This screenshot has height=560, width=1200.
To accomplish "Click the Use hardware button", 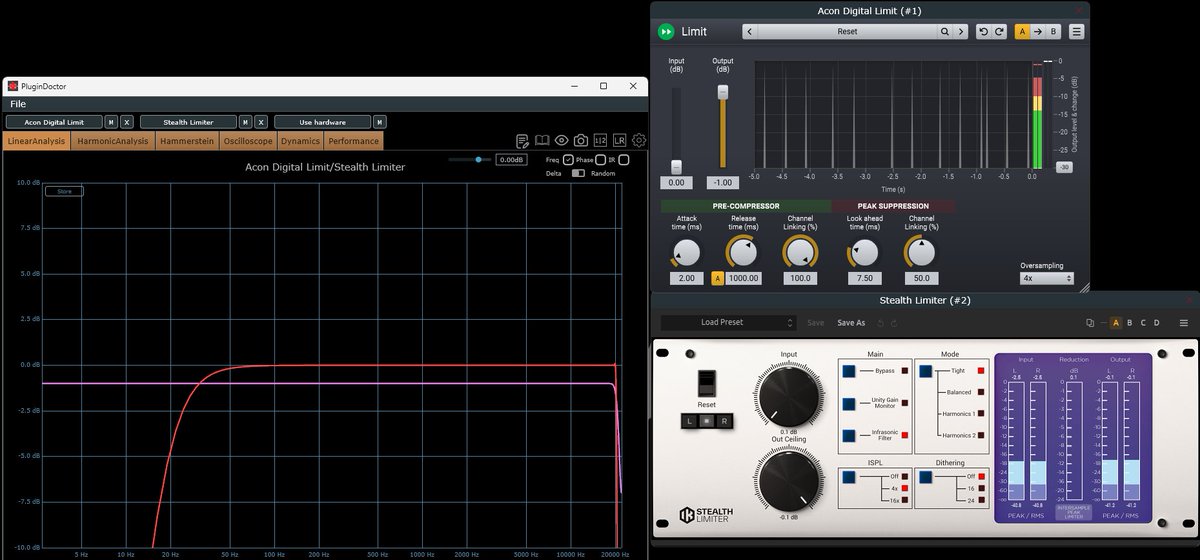I will coord(322,122).
